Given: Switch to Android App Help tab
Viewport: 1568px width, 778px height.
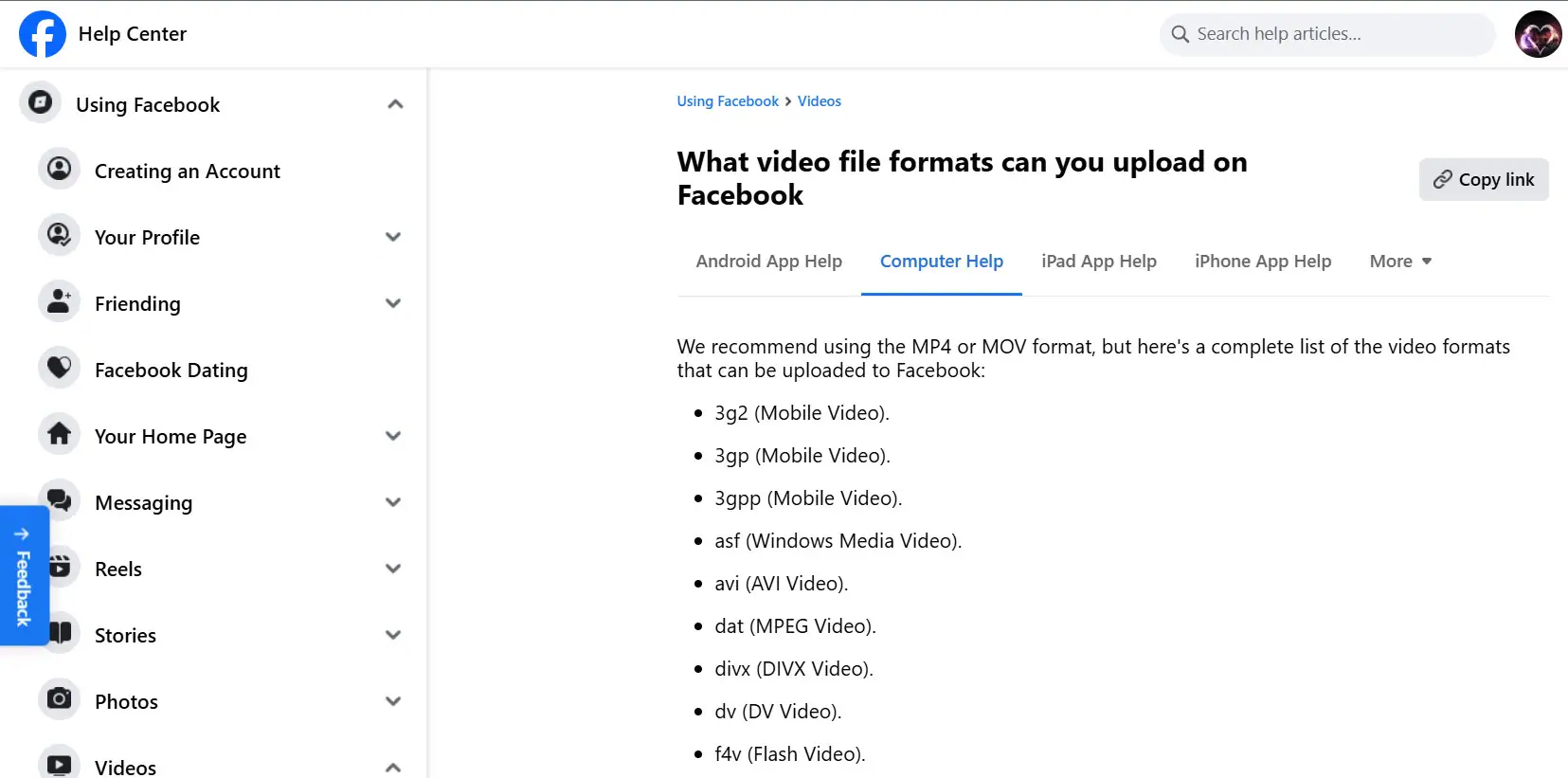Looking at the screenshot, I should [x=768, y=262].
